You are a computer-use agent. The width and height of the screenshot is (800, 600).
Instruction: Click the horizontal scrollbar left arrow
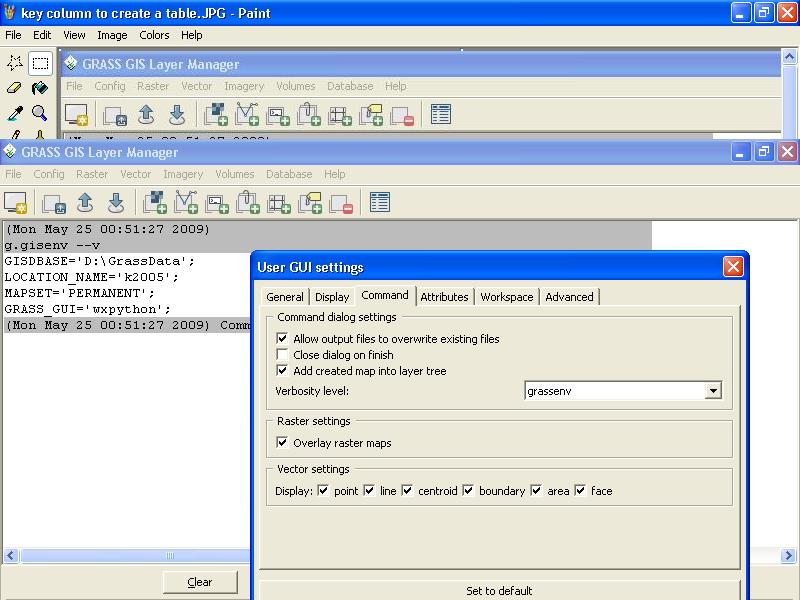point(8,556)
